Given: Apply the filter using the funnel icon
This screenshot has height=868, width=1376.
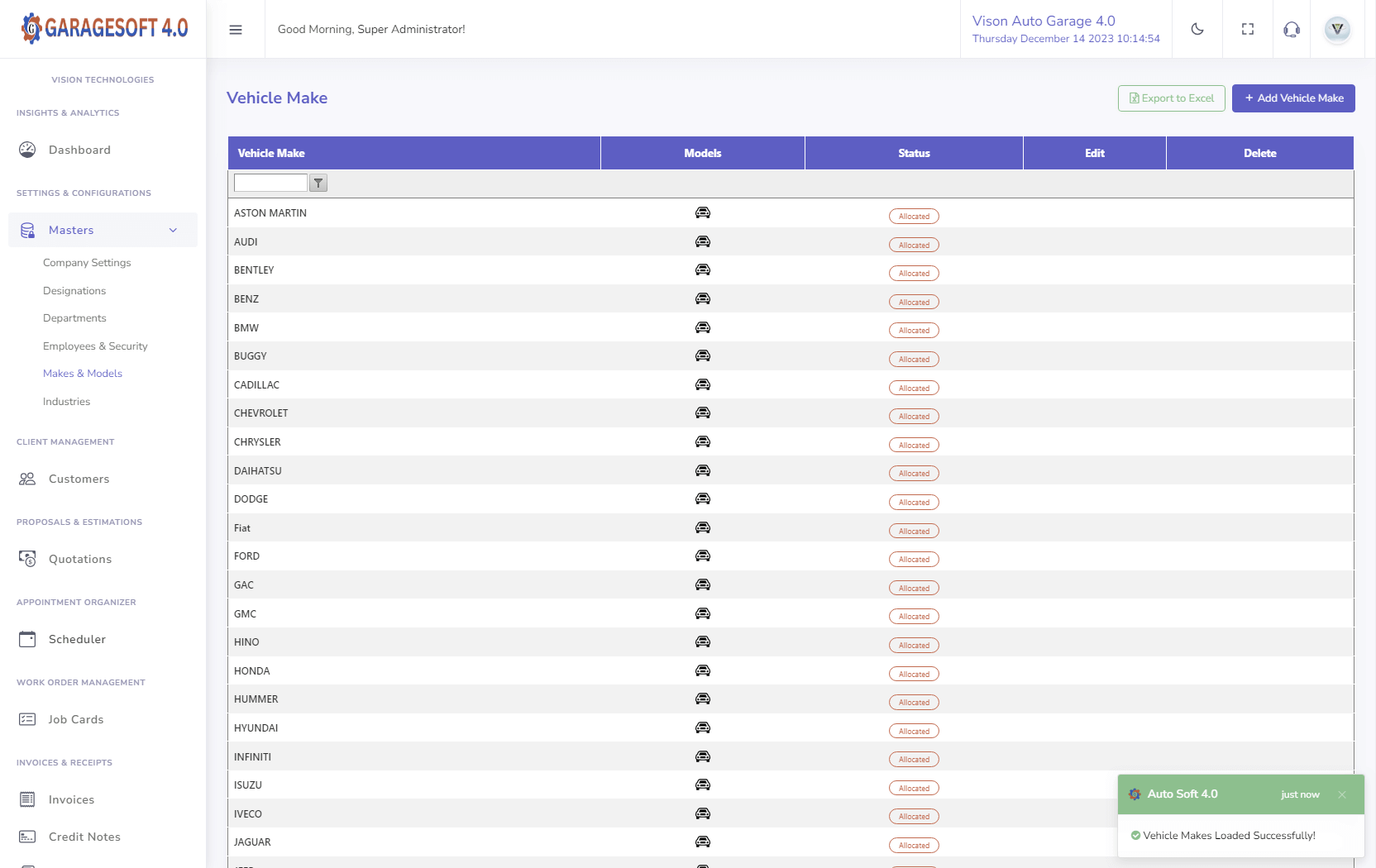Looking at the screenshot, I should [318, 183].
